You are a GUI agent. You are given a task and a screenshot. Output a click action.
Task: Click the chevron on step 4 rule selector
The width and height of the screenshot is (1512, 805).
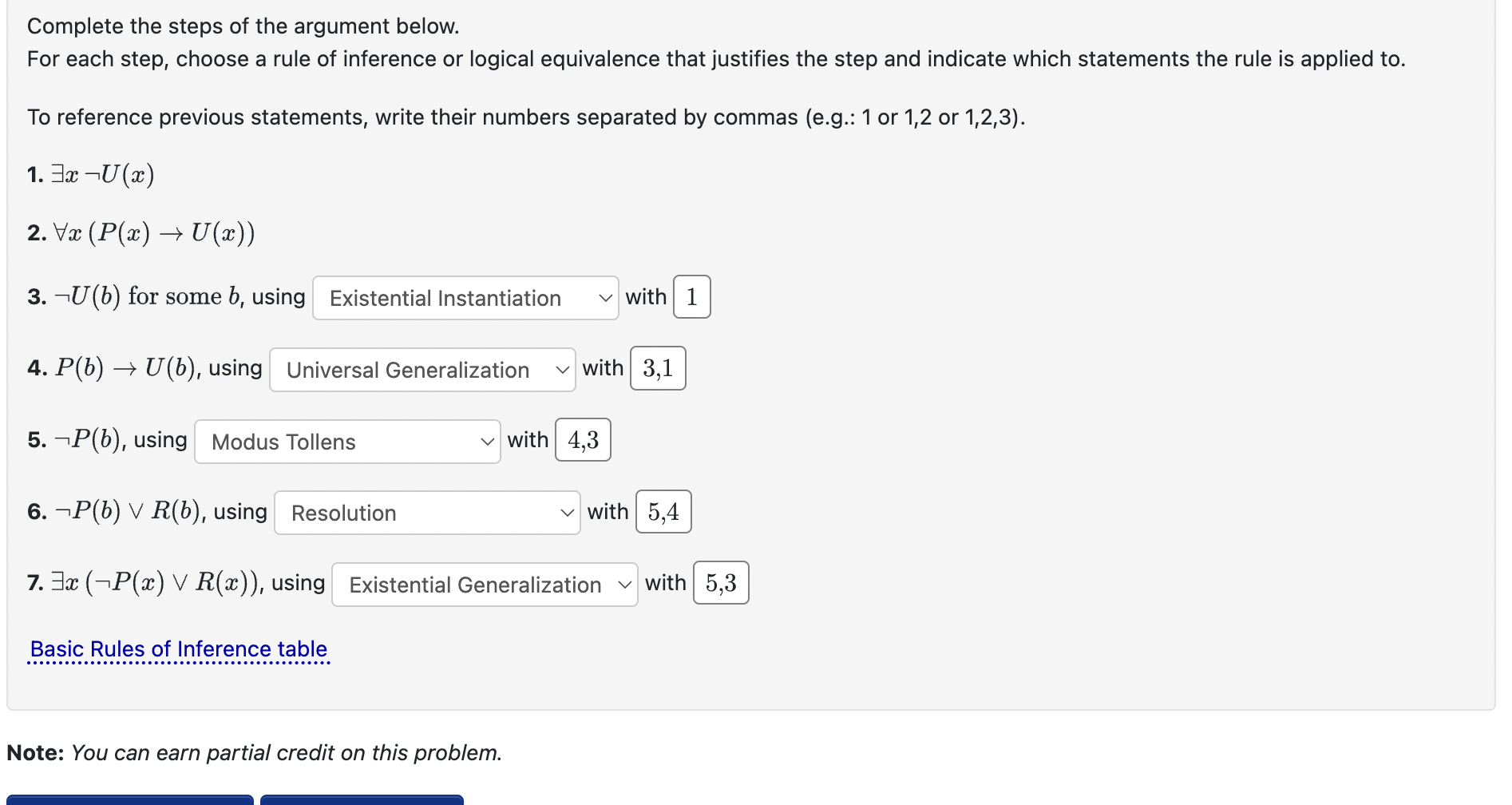click(x=562, y=370)
